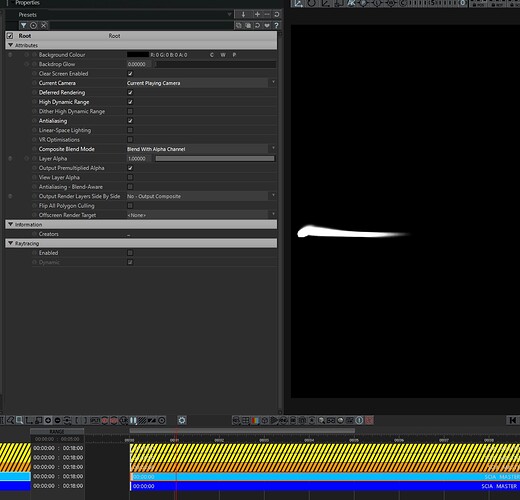Click the Background Colour black swatch

tap(138, 55)
